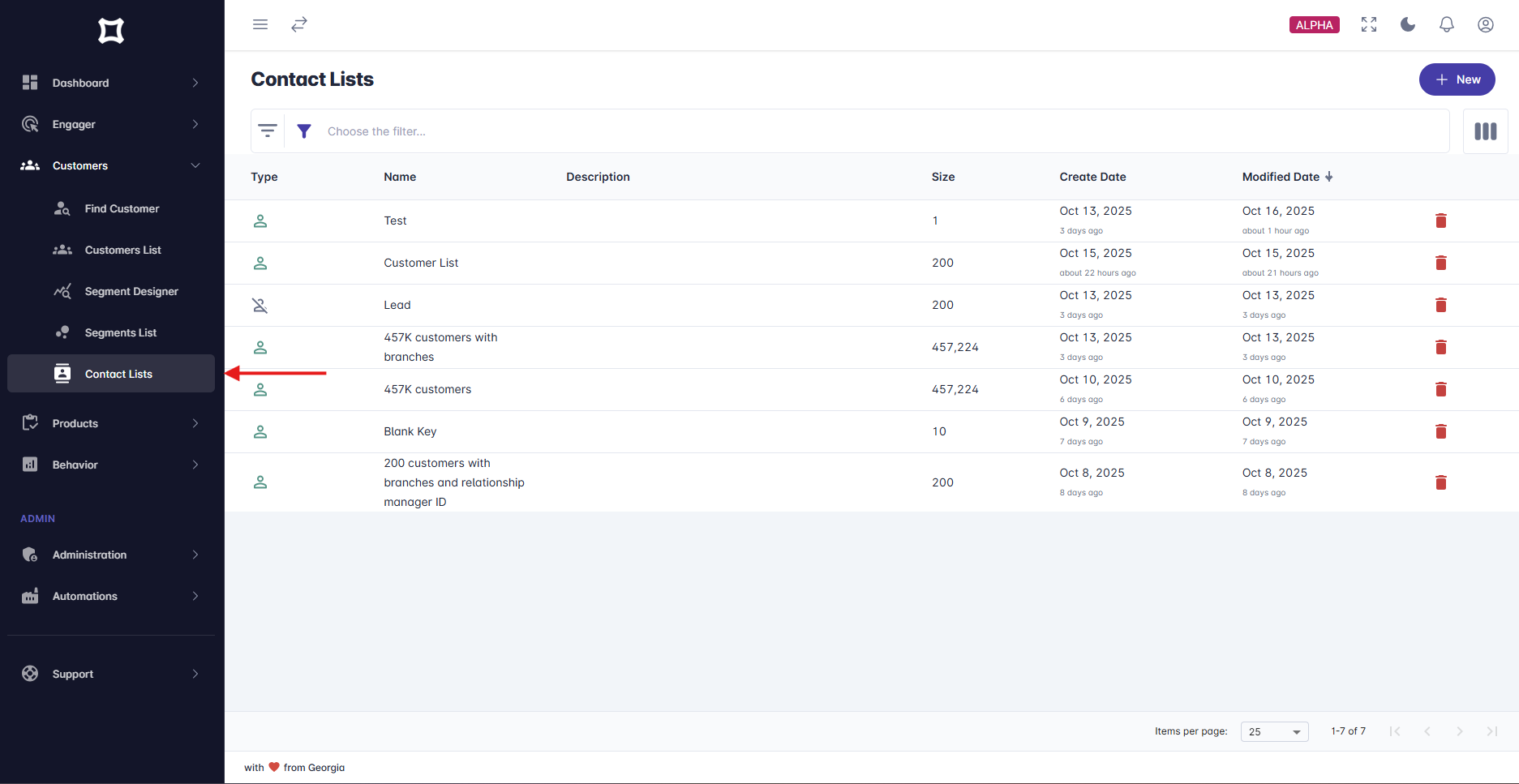The width and height of the screenshot is (1519, 784).
Task: Delete the Test contact list via trash icon
Action: point(1441,220)
